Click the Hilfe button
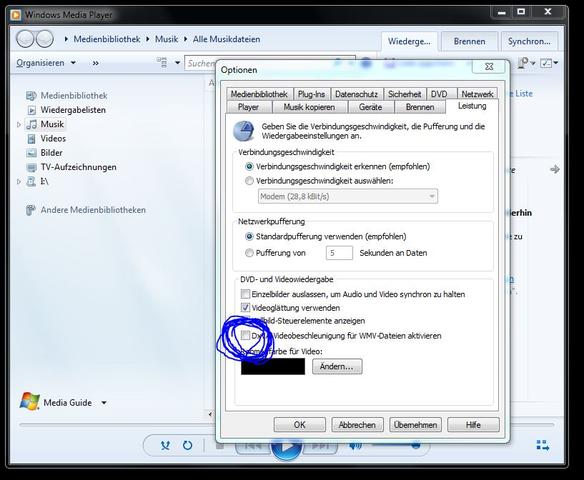This screenshot has width=584, height=480. coord(473,425)
